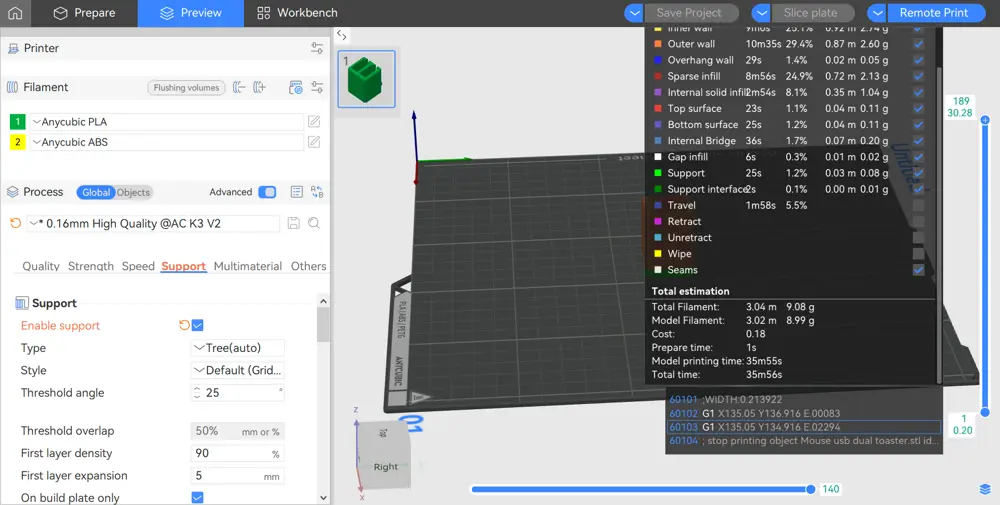Select Global process scope

96,192
